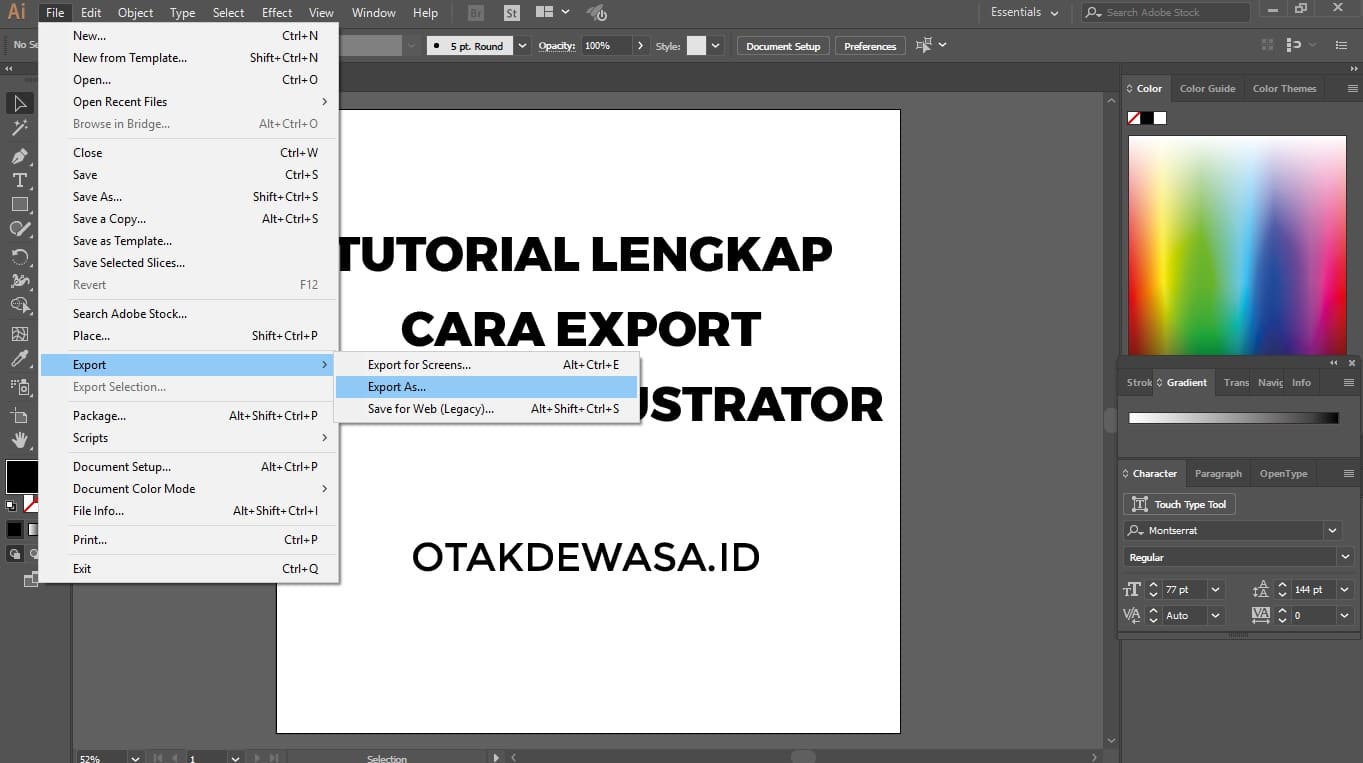Open the Essentials workspace dropdown
This screenshot has height=763, width=1363.
[1024, 12]
